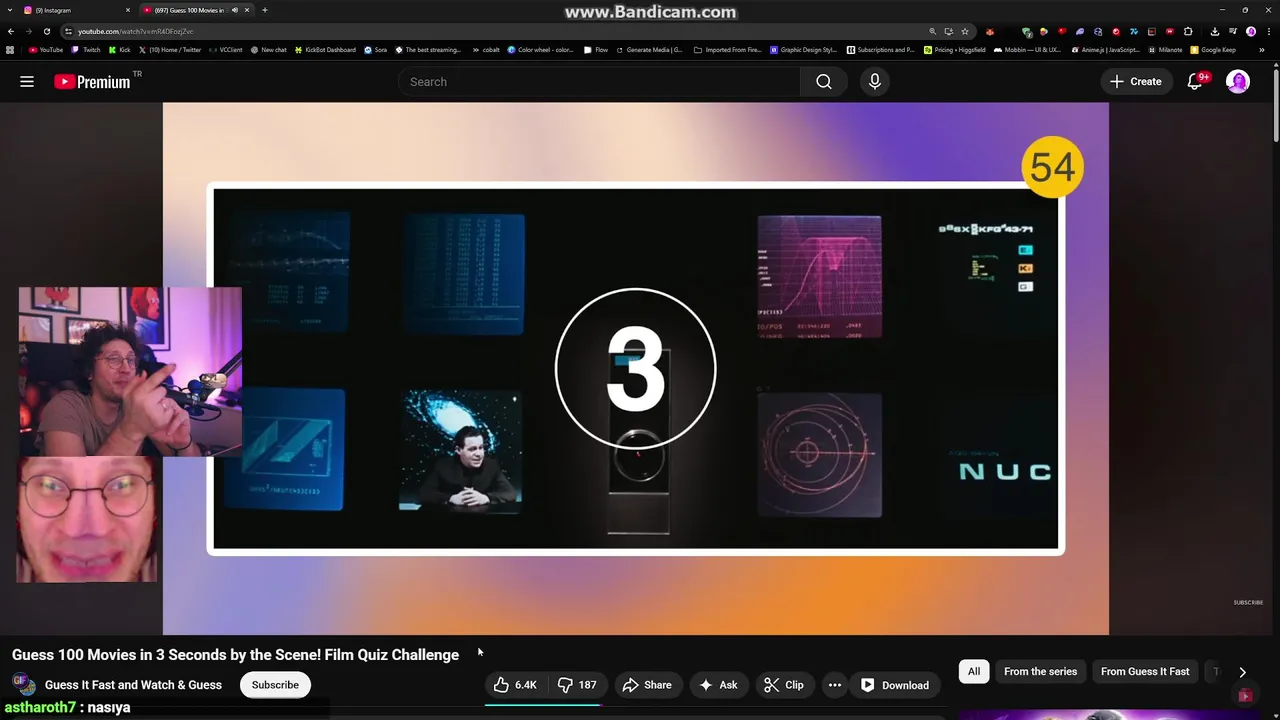This screenshot has width=1280, height=720.
Task: Open the YouTube guide hamburger menu
Action: tap(27, 82)
